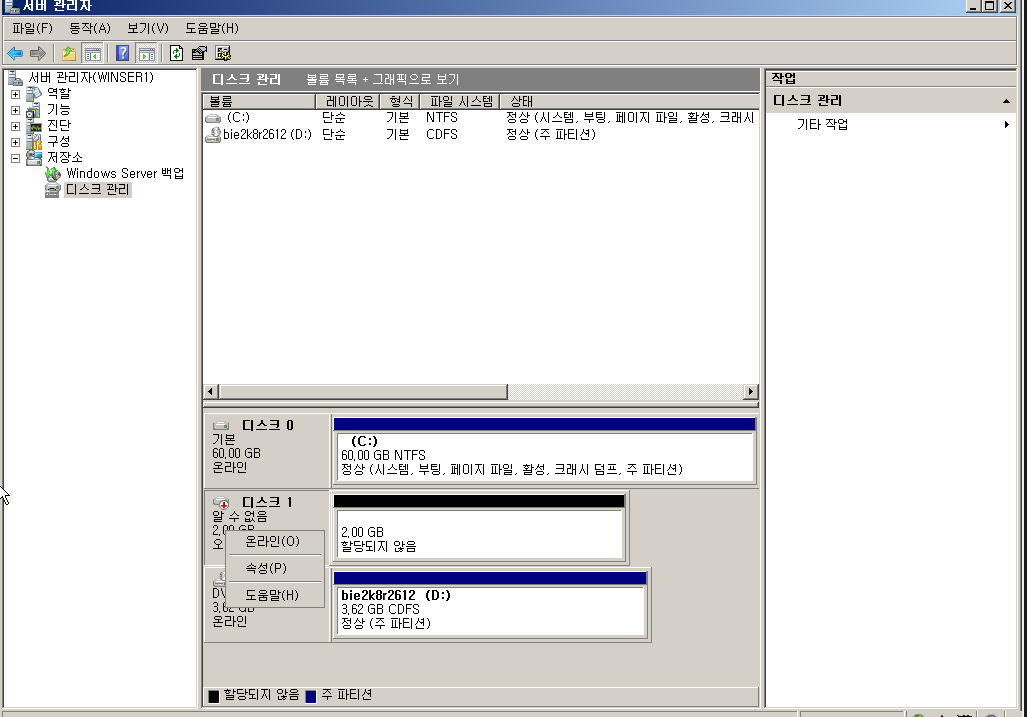Select the 역할 tree item
1027x717 pixels.
pos(58,94)
